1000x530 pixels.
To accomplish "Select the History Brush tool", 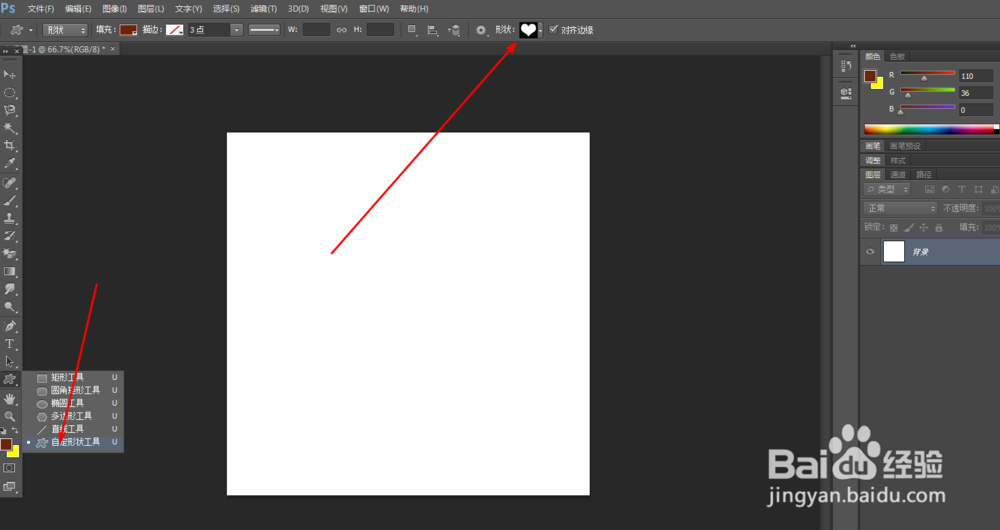I will [x=10, y=236].
